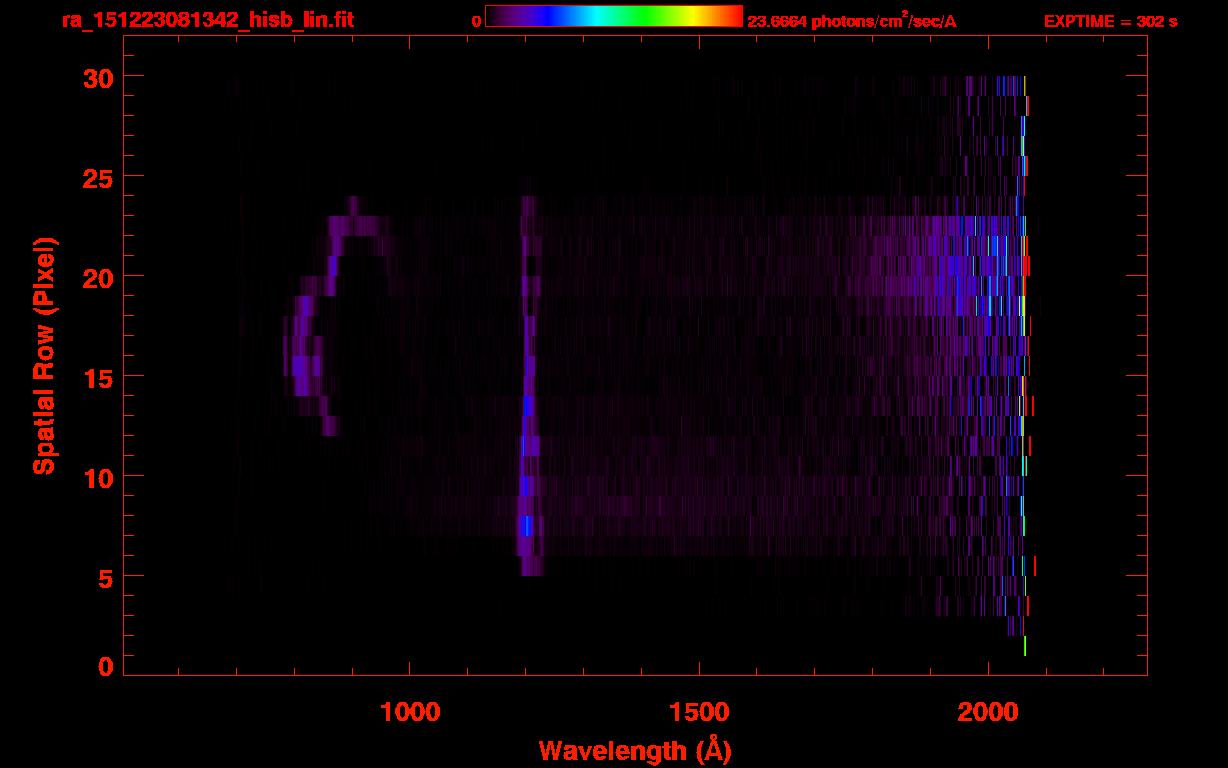1228x768 pixels.
Task: Click the colorbar minimum value 0
Action: pos(477,21)
